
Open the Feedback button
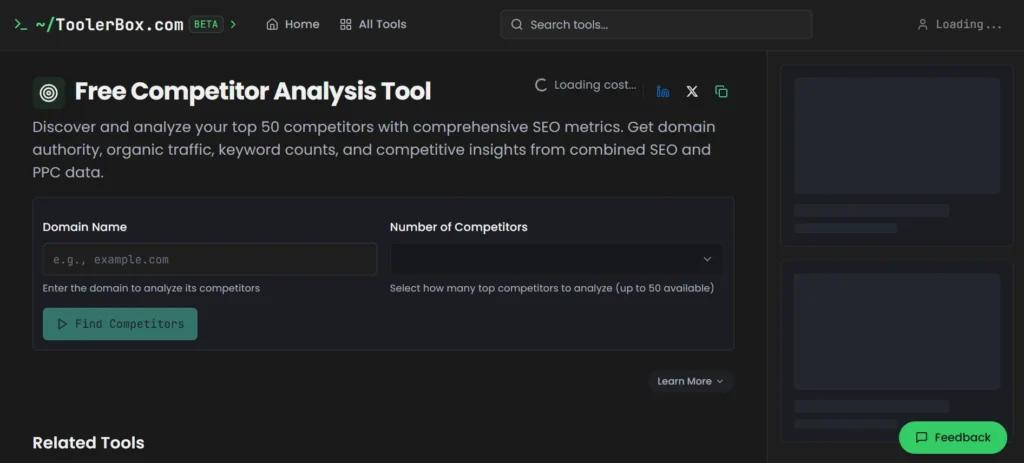953,438
